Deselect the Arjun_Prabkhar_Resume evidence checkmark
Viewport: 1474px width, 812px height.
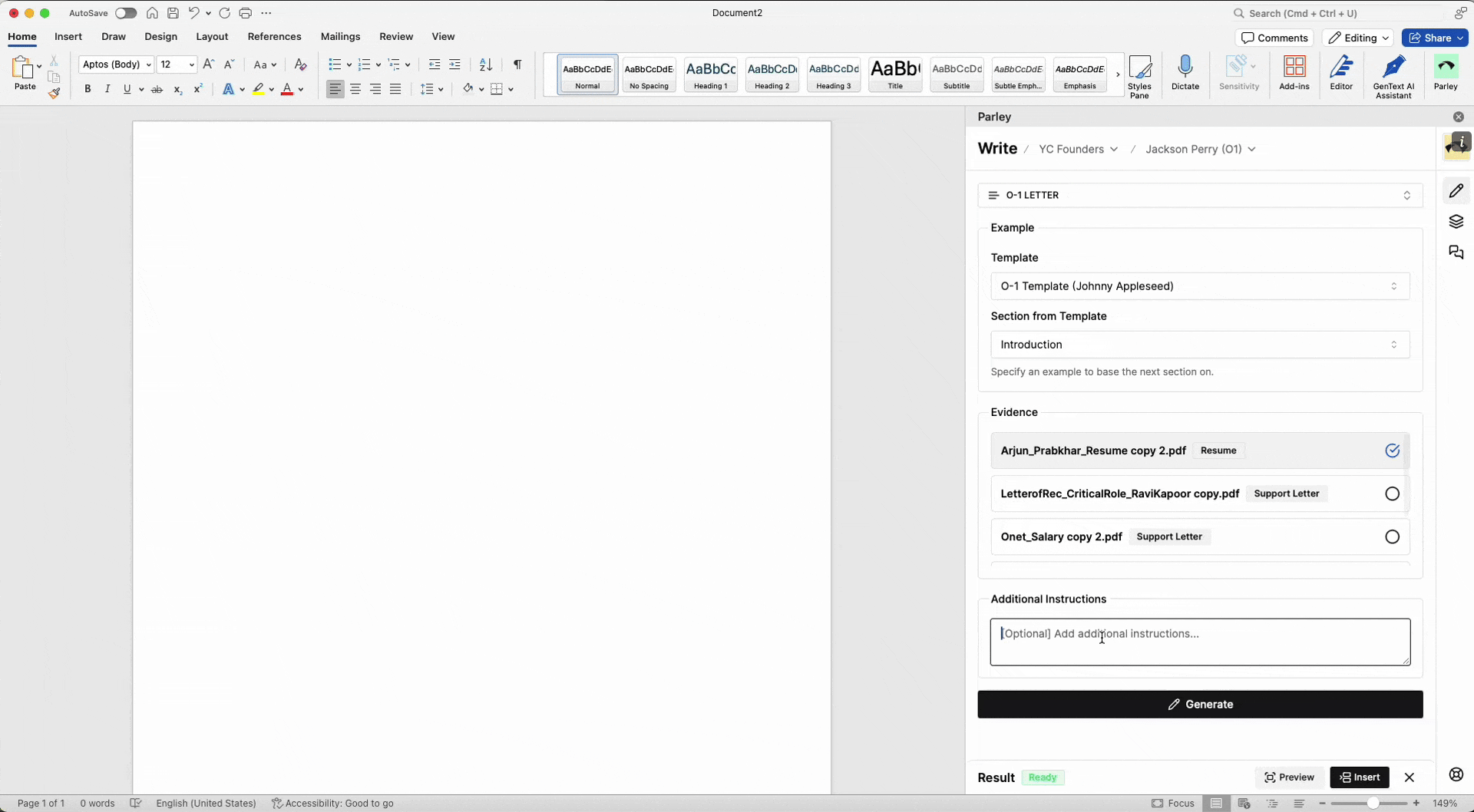point(1392,451)
